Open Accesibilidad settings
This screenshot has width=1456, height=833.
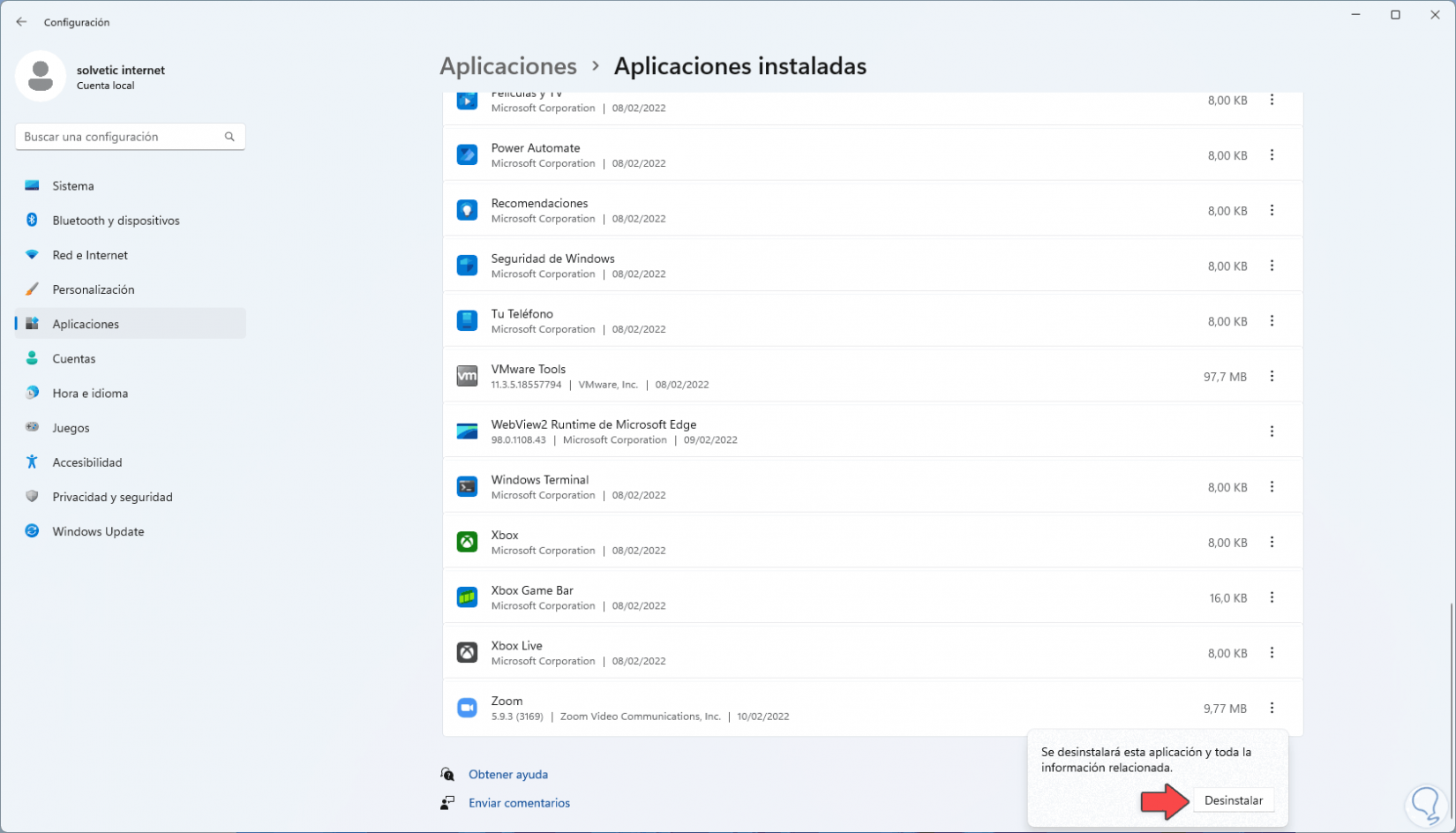coord(131,462)
